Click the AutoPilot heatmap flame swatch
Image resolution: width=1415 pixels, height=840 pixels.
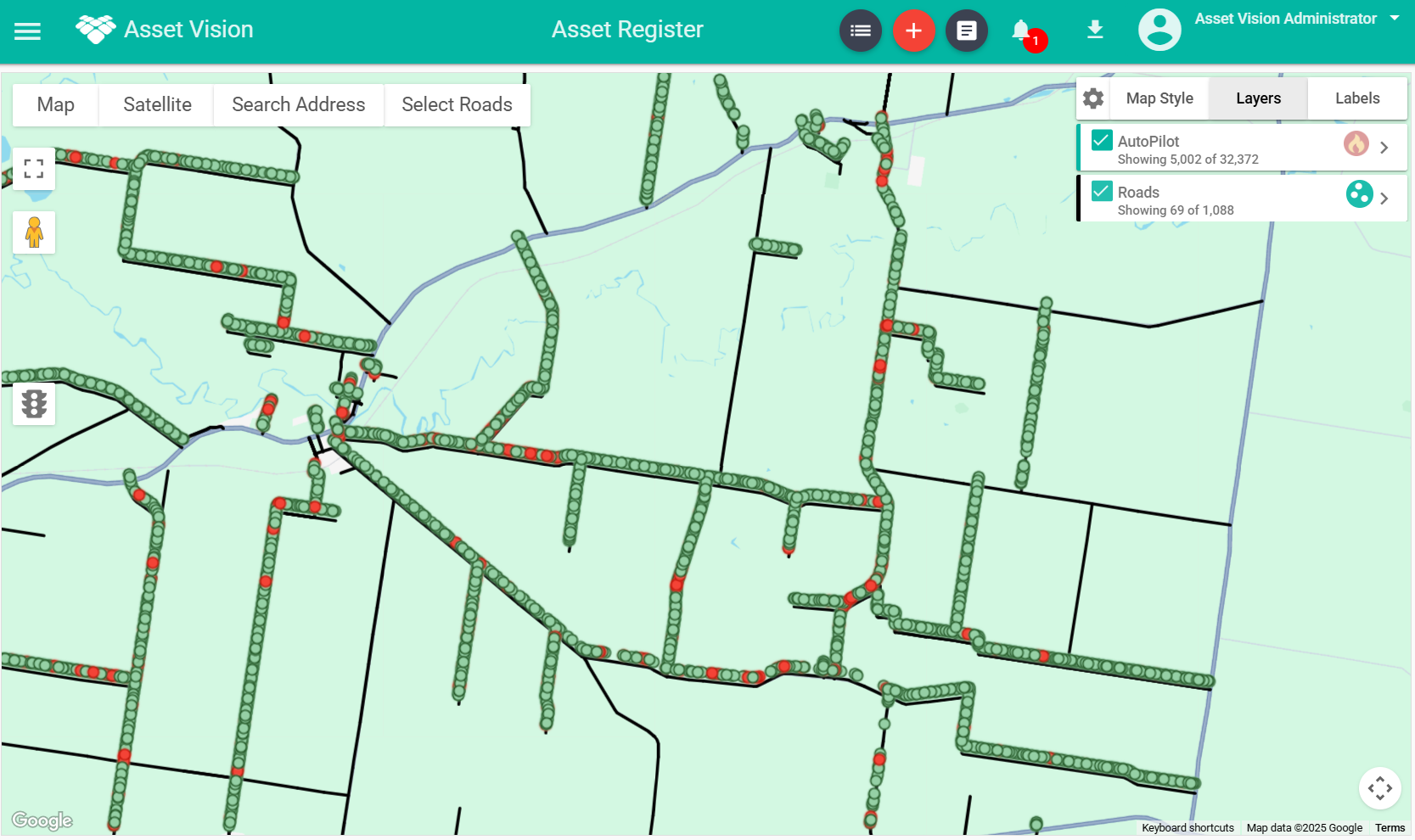(1356, 143)
